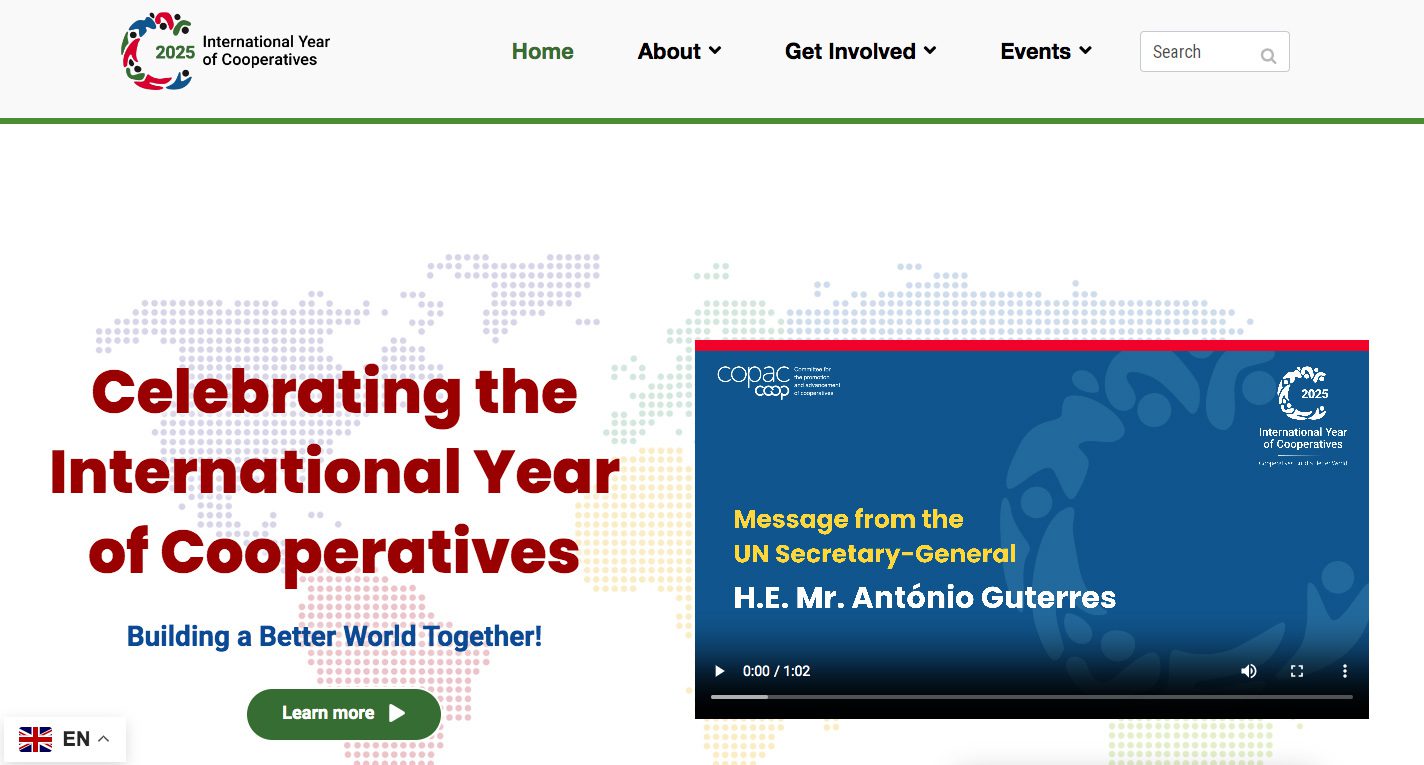Screen dimensions: 1424x765
Task: Open video more options three-dot menu
Action: [x=1345, y=671]
